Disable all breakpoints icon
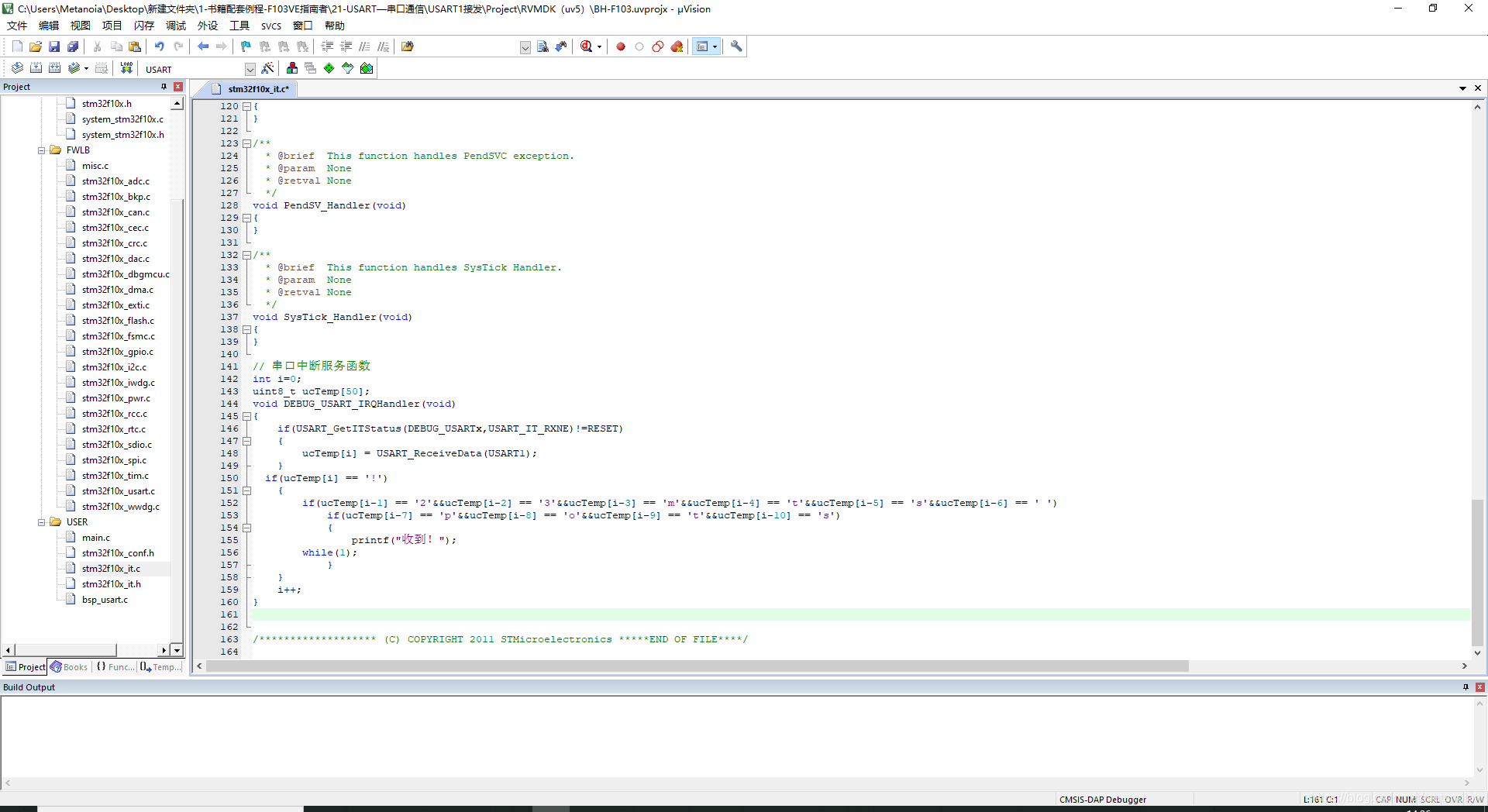This screenshot has width=1488, height=812. (x=658, y=46)
